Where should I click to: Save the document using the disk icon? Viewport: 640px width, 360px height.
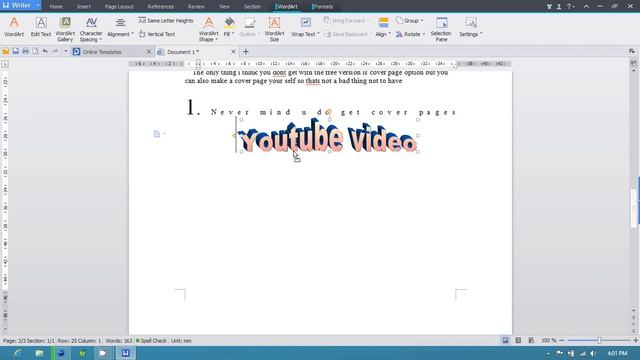[16, 51]
